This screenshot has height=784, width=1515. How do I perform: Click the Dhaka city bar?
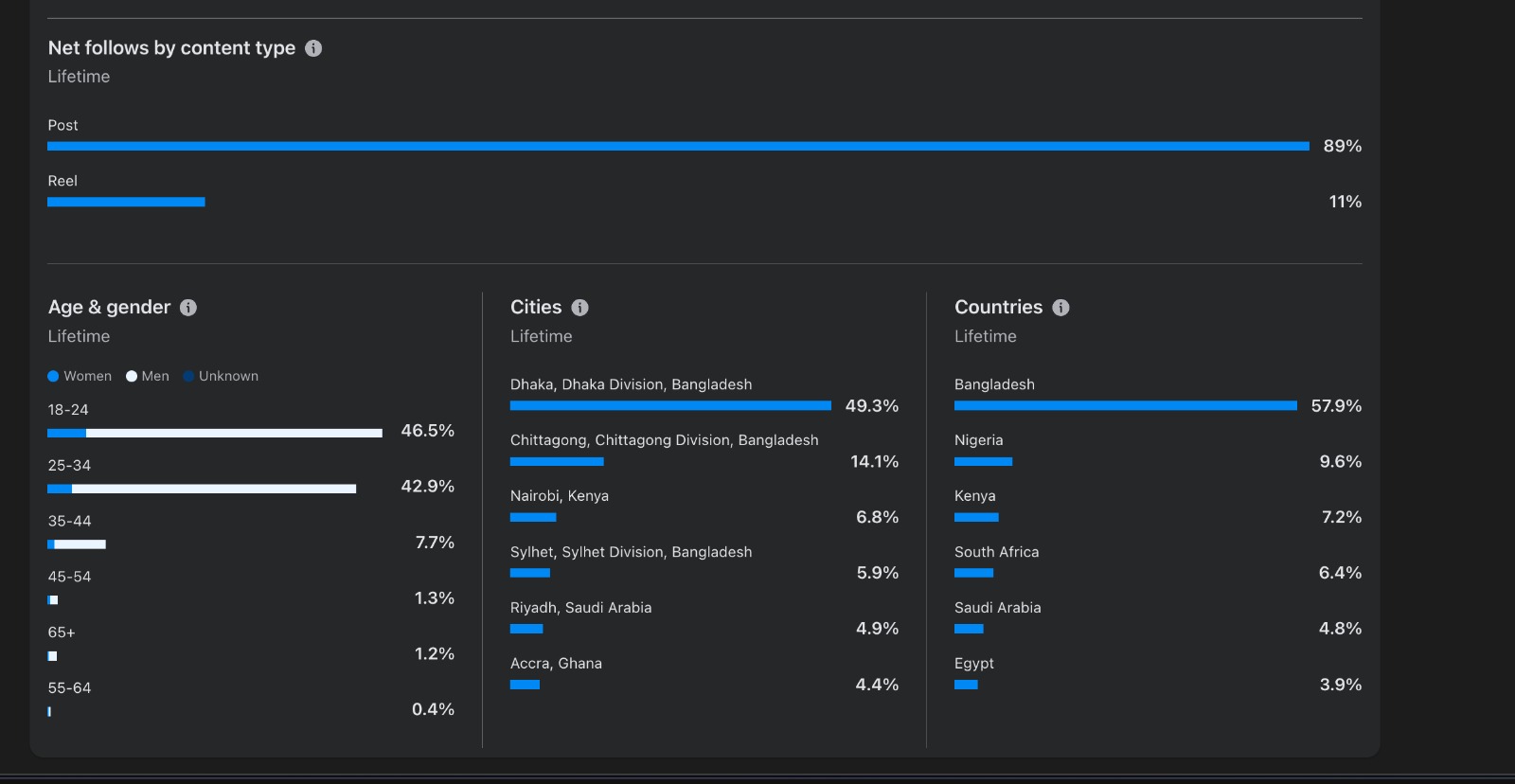click(x=670, y=405)
